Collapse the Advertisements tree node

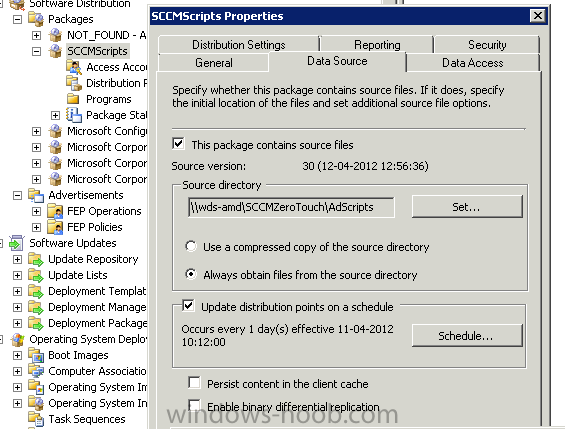(x=17, y=195)
